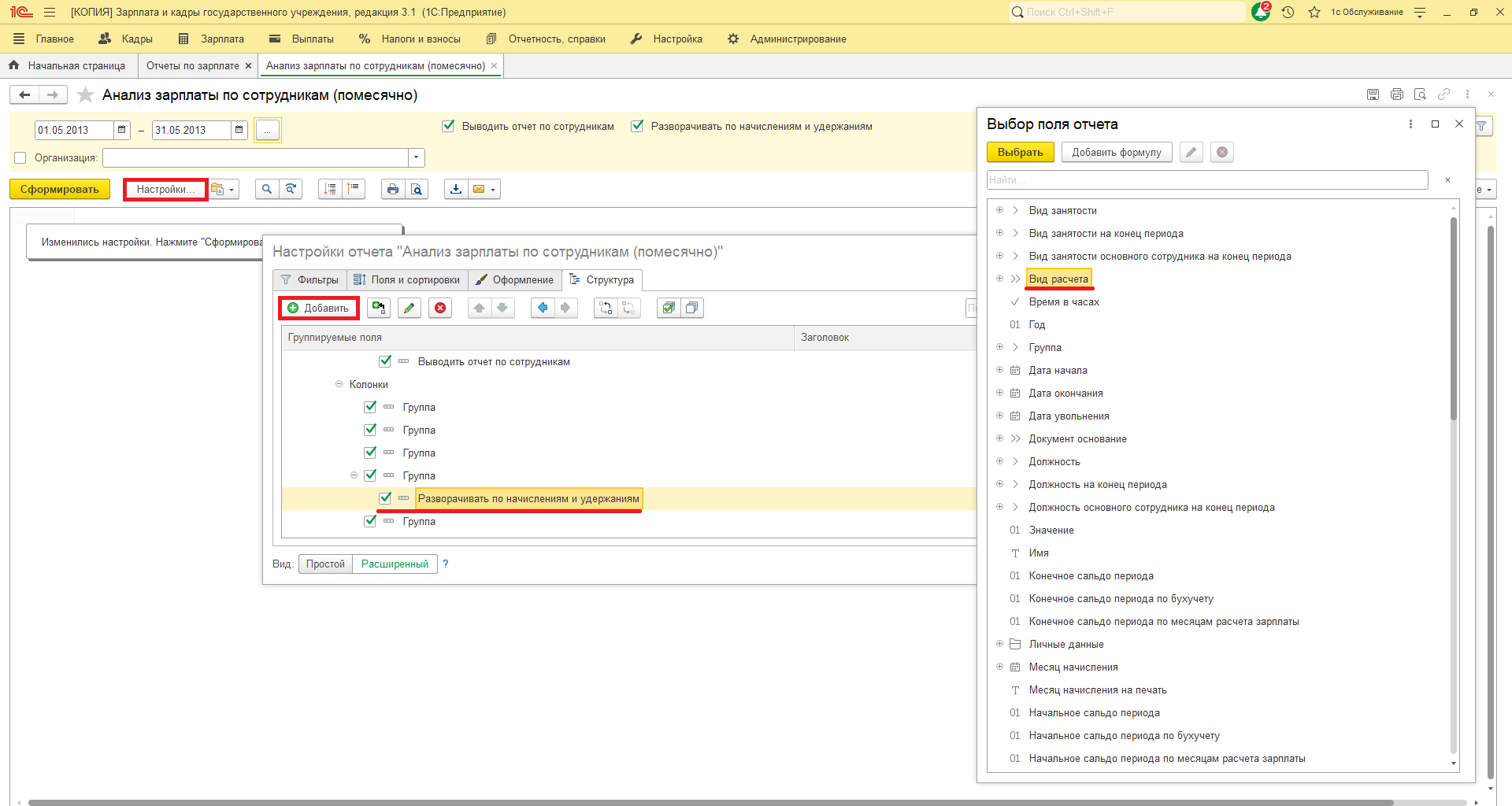This screenshot has height=806, width=1512.
Task: Click the field list vertical scrollbar
Action: (x=1454, y=319)
